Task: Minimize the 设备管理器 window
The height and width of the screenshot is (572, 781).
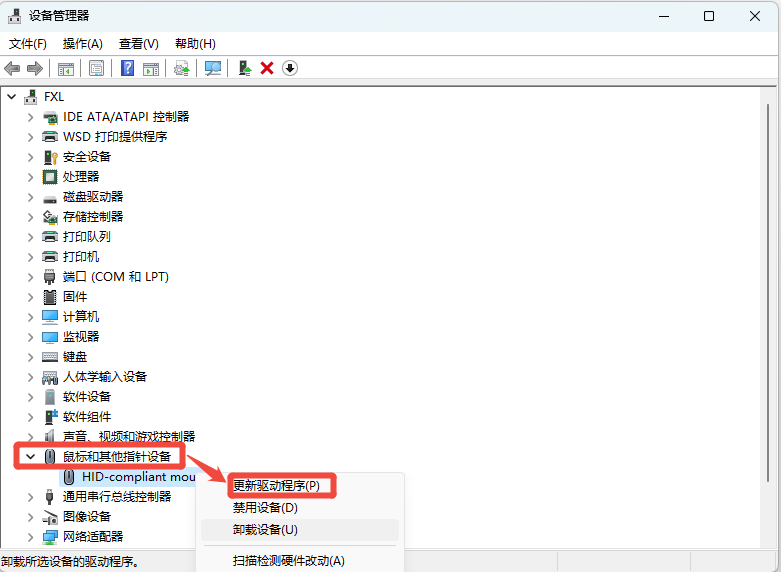Action: [x=663, y=16]
